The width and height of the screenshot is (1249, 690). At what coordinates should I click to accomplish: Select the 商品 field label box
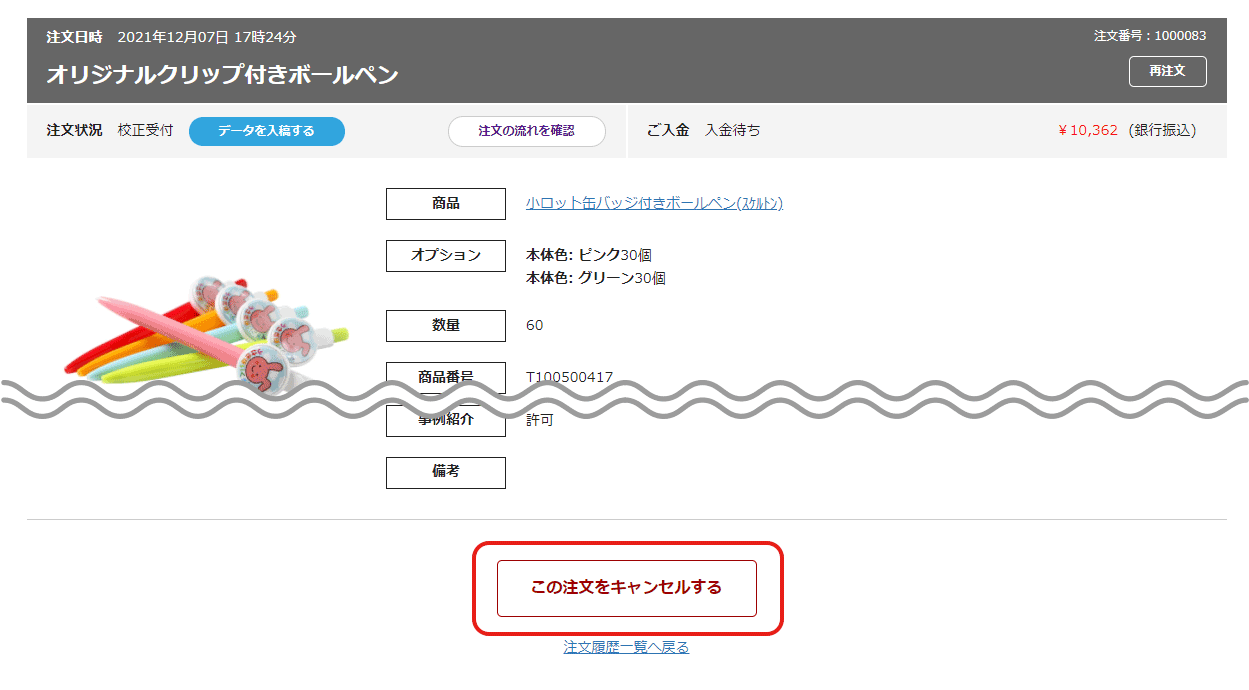click(x=445, y=204)
